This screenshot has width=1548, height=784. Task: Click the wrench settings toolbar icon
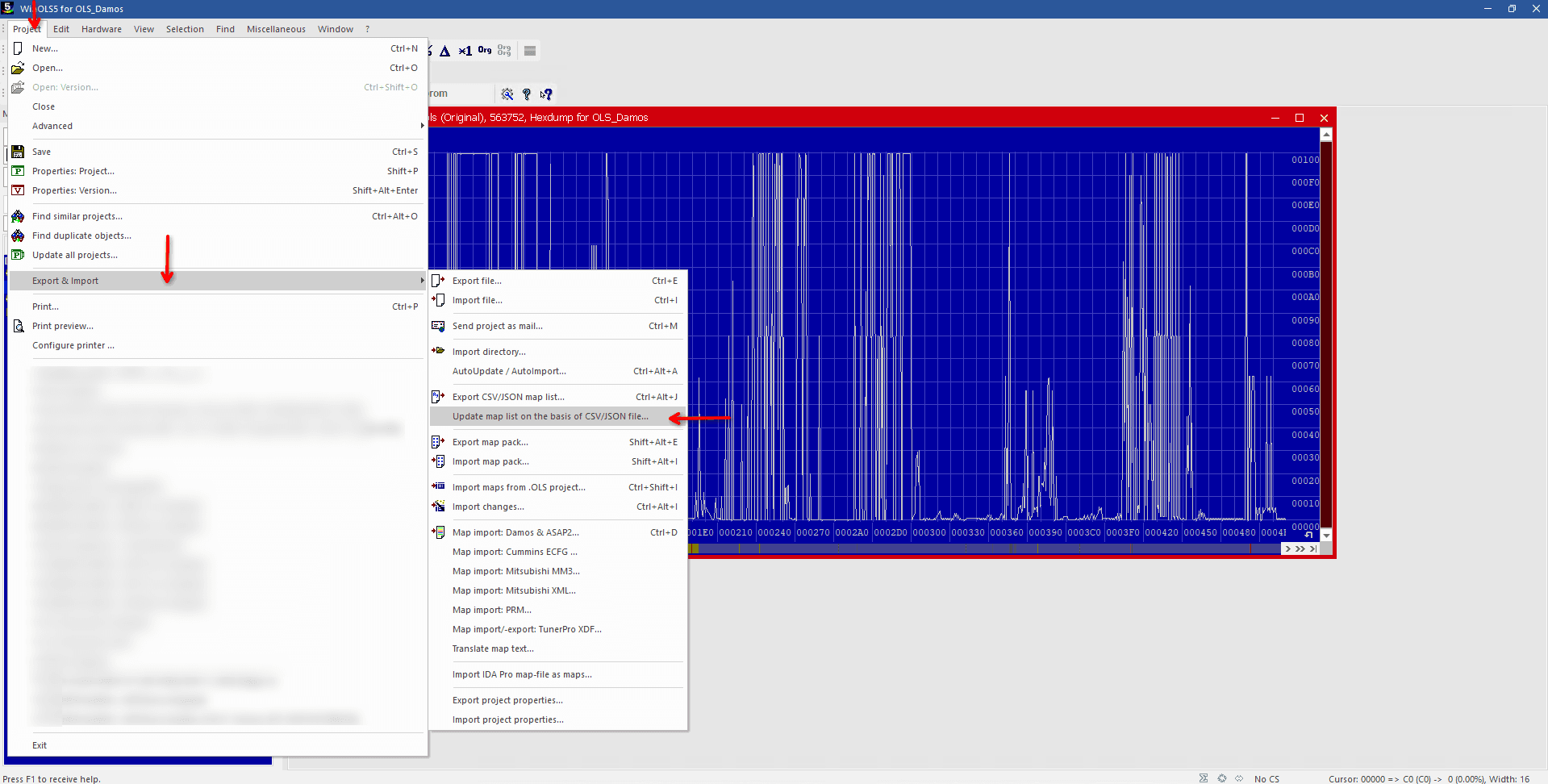[507, 94]
